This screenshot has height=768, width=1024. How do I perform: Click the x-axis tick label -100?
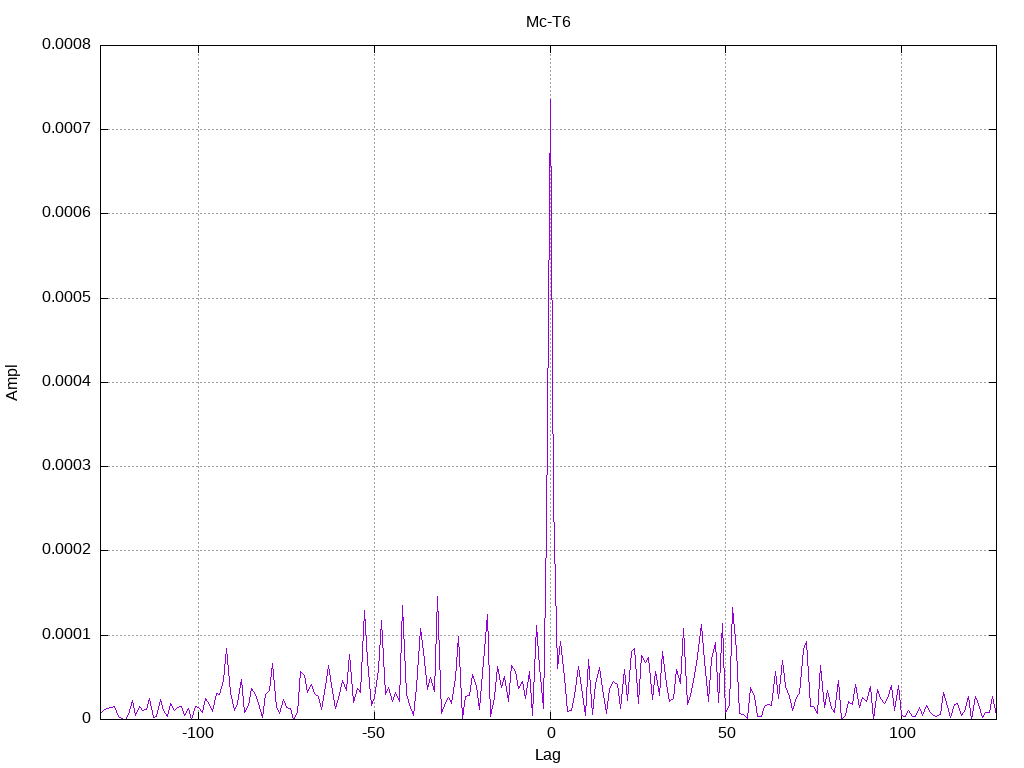[x=198, y=733]
